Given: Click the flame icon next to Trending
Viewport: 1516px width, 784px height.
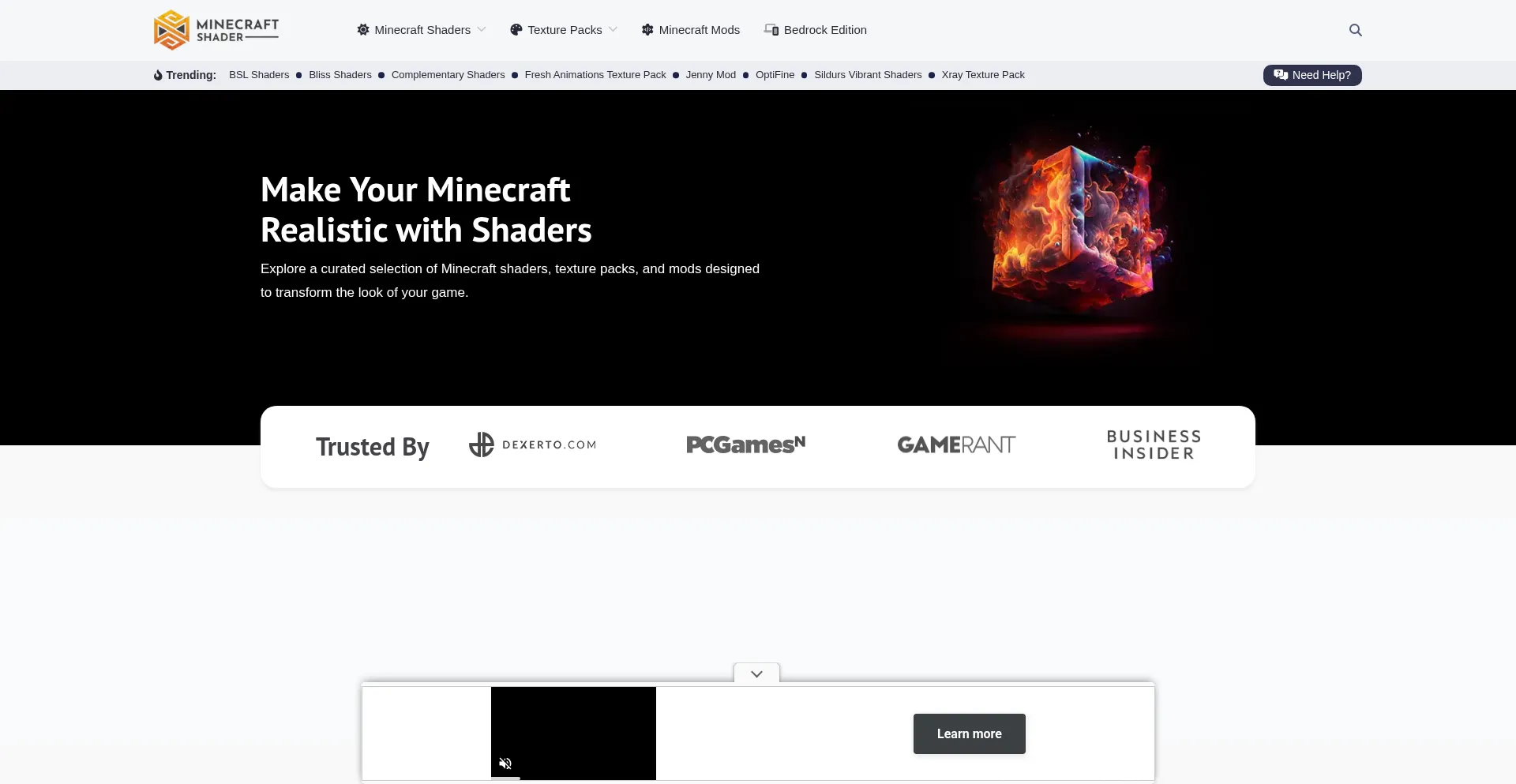Looking at the screenshot, I should click(157, 75).
